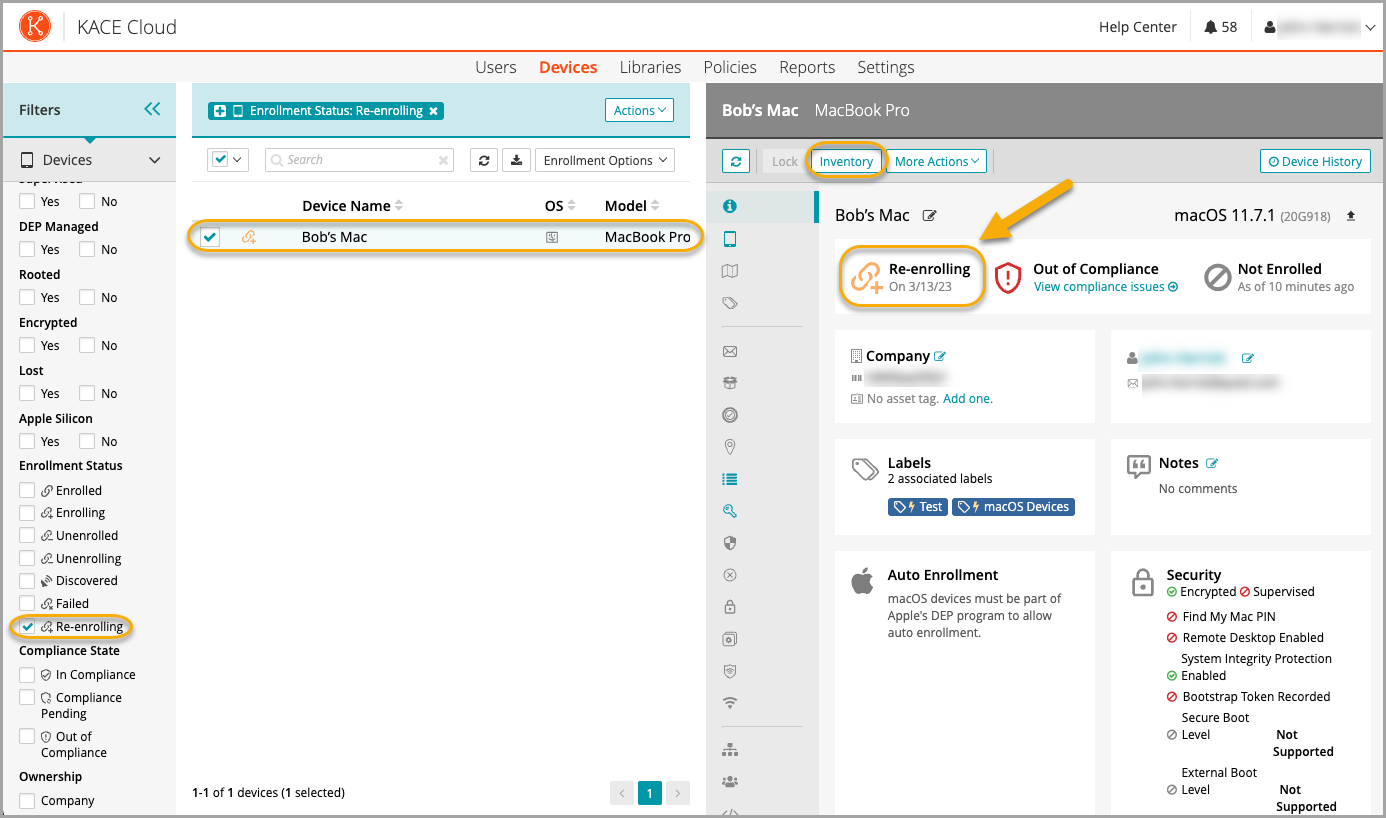This screenshot has width=1386, height=818.
Task: Click the download export icon in the device list
Action: pyautogui.click(x=516, y=160)
